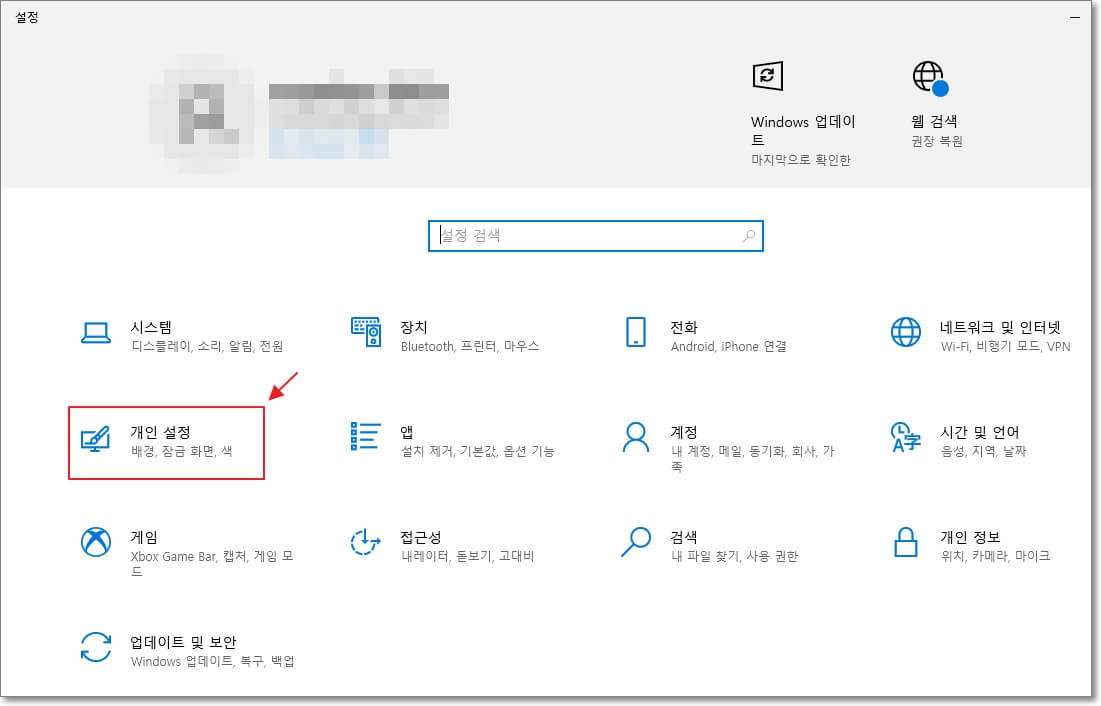This screenshot has width=1101, height=706.
Task: Open 장치 settings via the keyboard icon
Action: coord(366,331)
